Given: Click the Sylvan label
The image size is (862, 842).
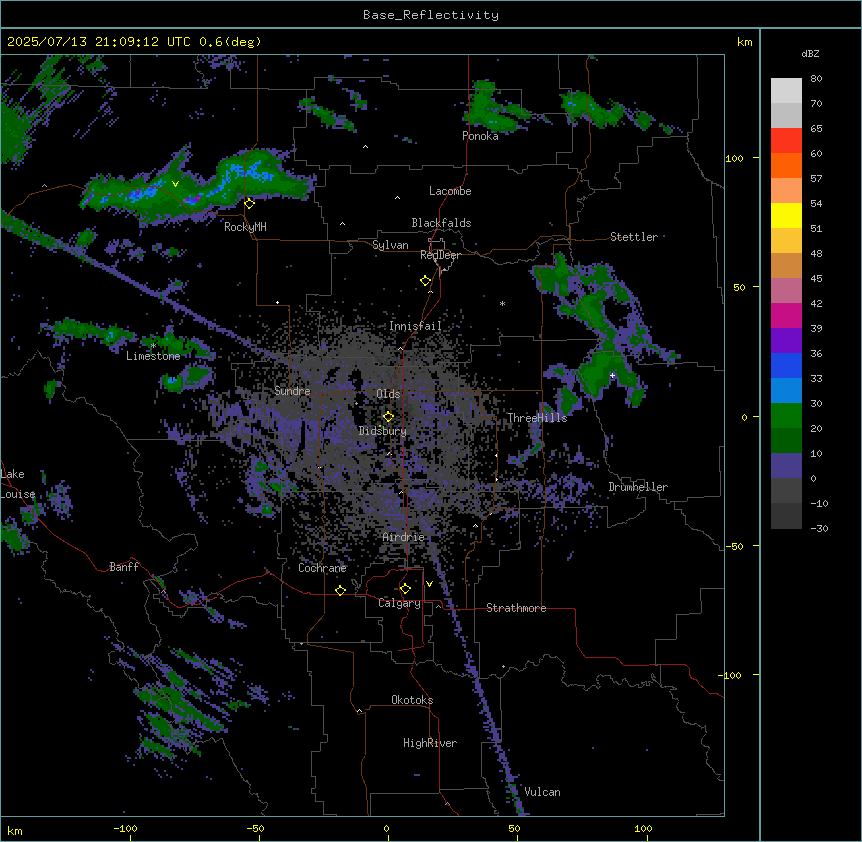Looking at the screenshot, I should click(390, 245).
